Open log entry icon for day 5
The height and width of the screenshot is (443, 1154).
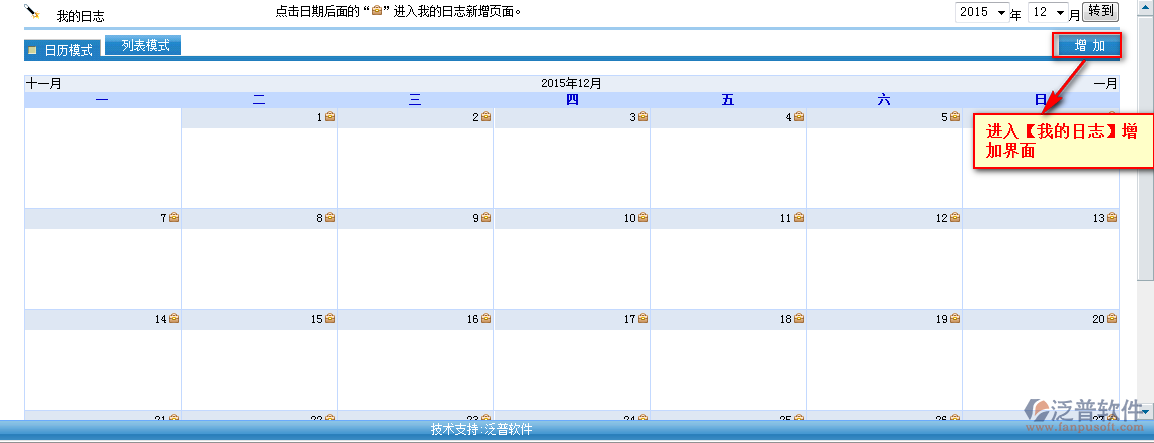click(955, 117)
